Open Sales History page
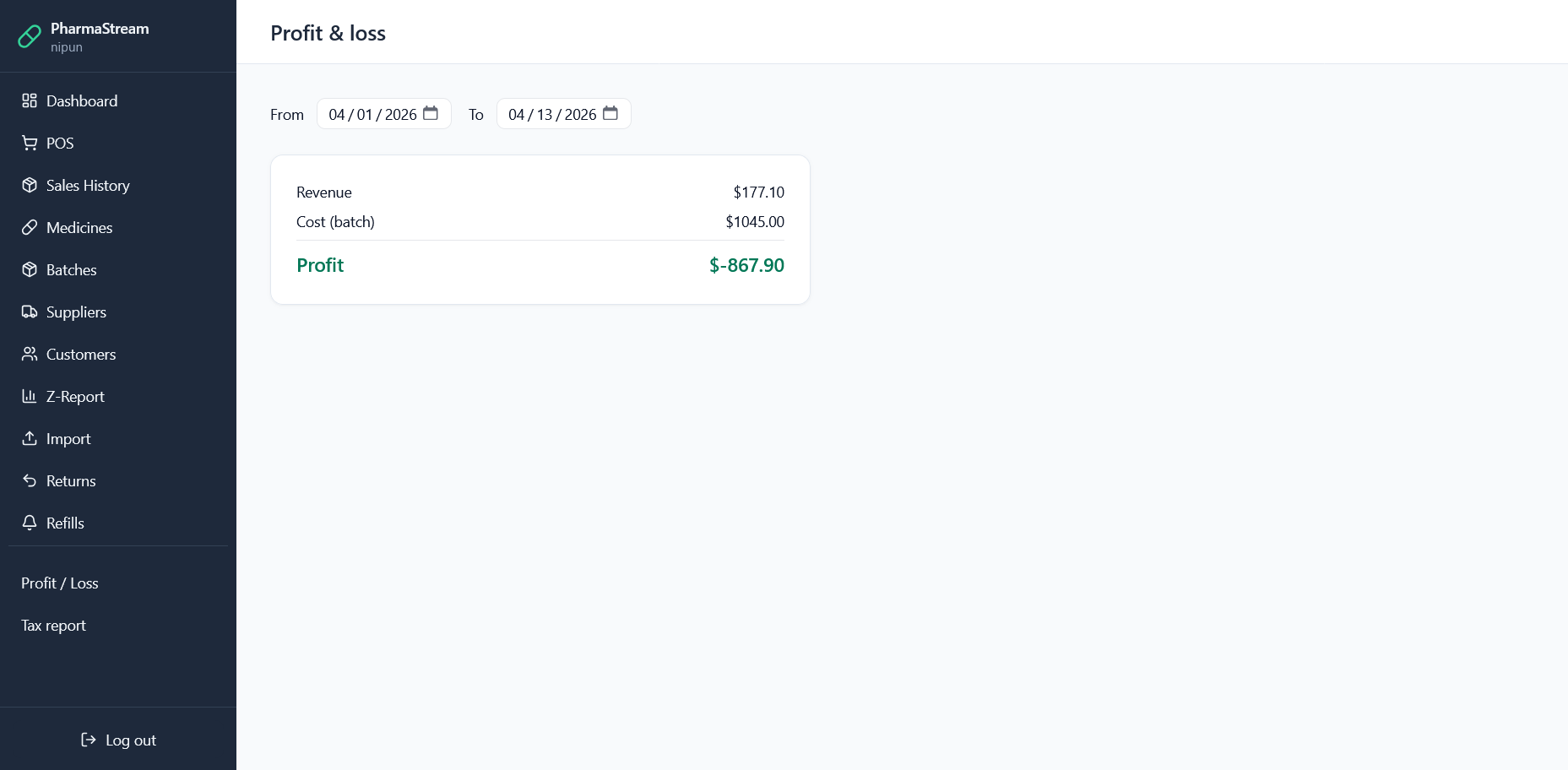Viewport: 1568px width, 770px height. click(88, 186)
